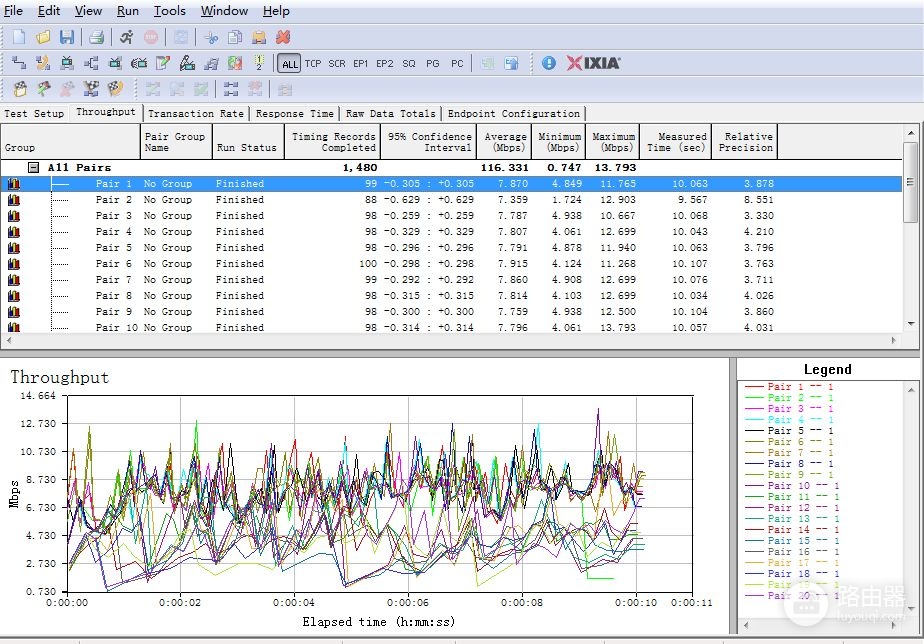Image resolution: width=924 pixels, height=644 pixels.
Task: Toggle the TCP filter button
Action: [x=313, y=64]
